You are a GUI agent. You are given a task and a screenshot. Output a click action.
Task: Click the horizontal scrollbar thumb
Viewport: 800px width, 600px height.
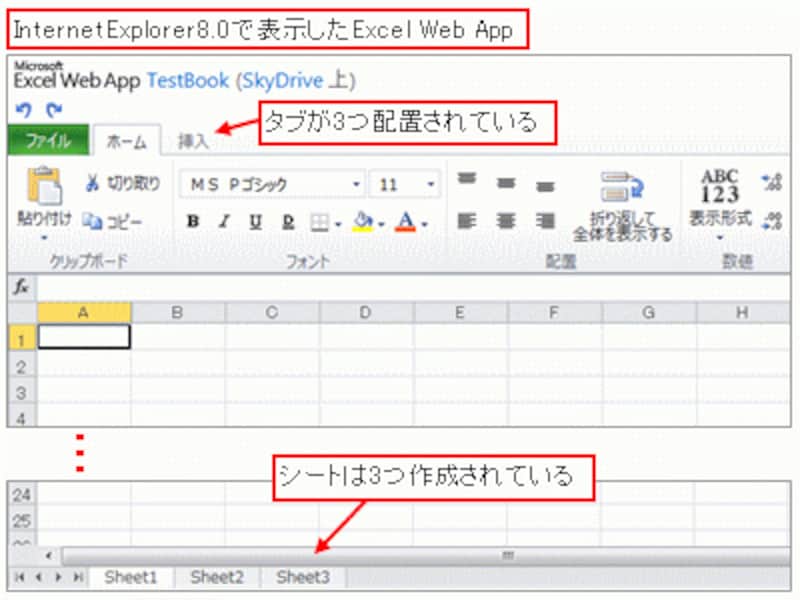pyautogui.click(x=427, y=556)
